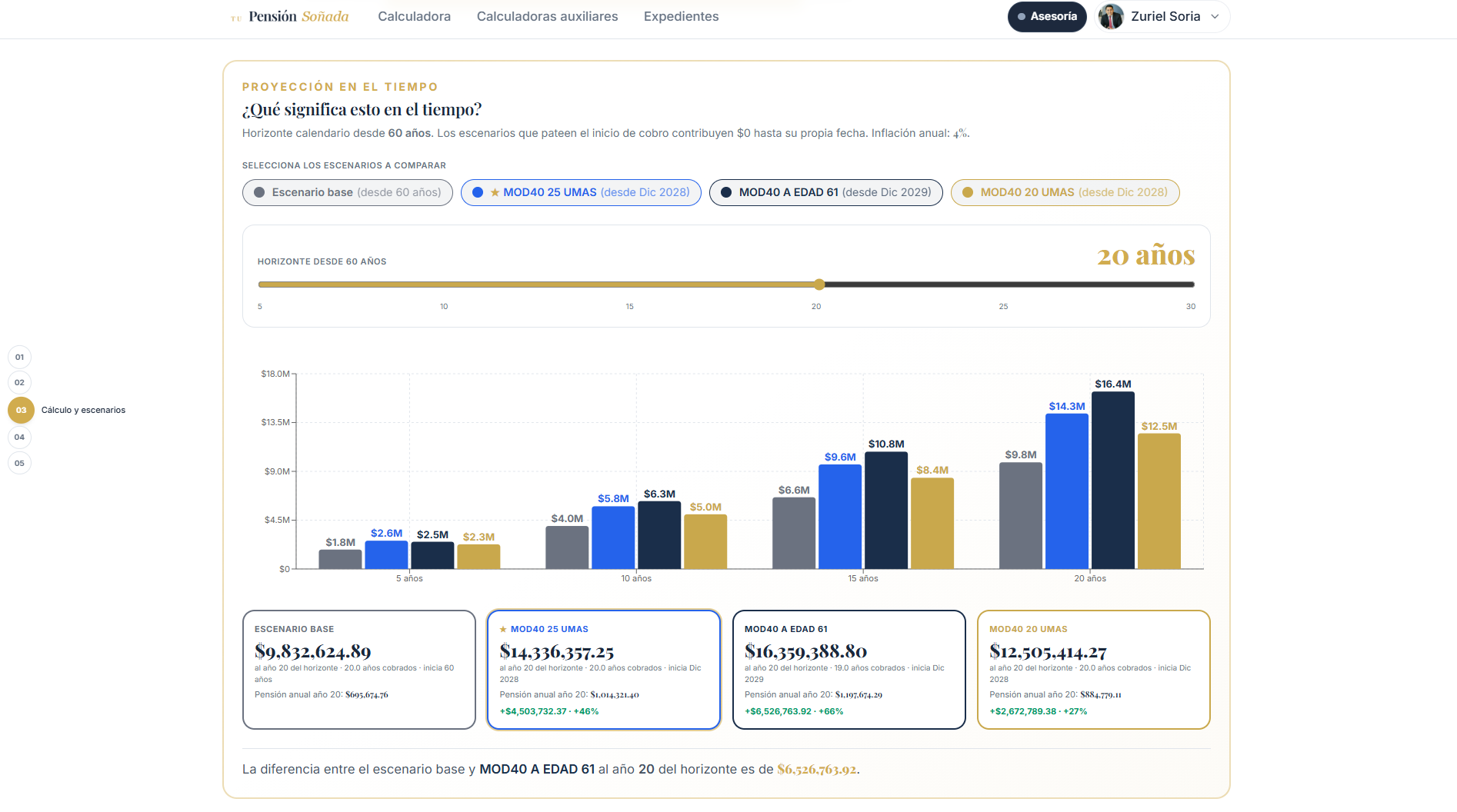Select the MOD40 25 UMAS result card
Viewport: 1457px width, 812px height.
(x=604, y=670)
